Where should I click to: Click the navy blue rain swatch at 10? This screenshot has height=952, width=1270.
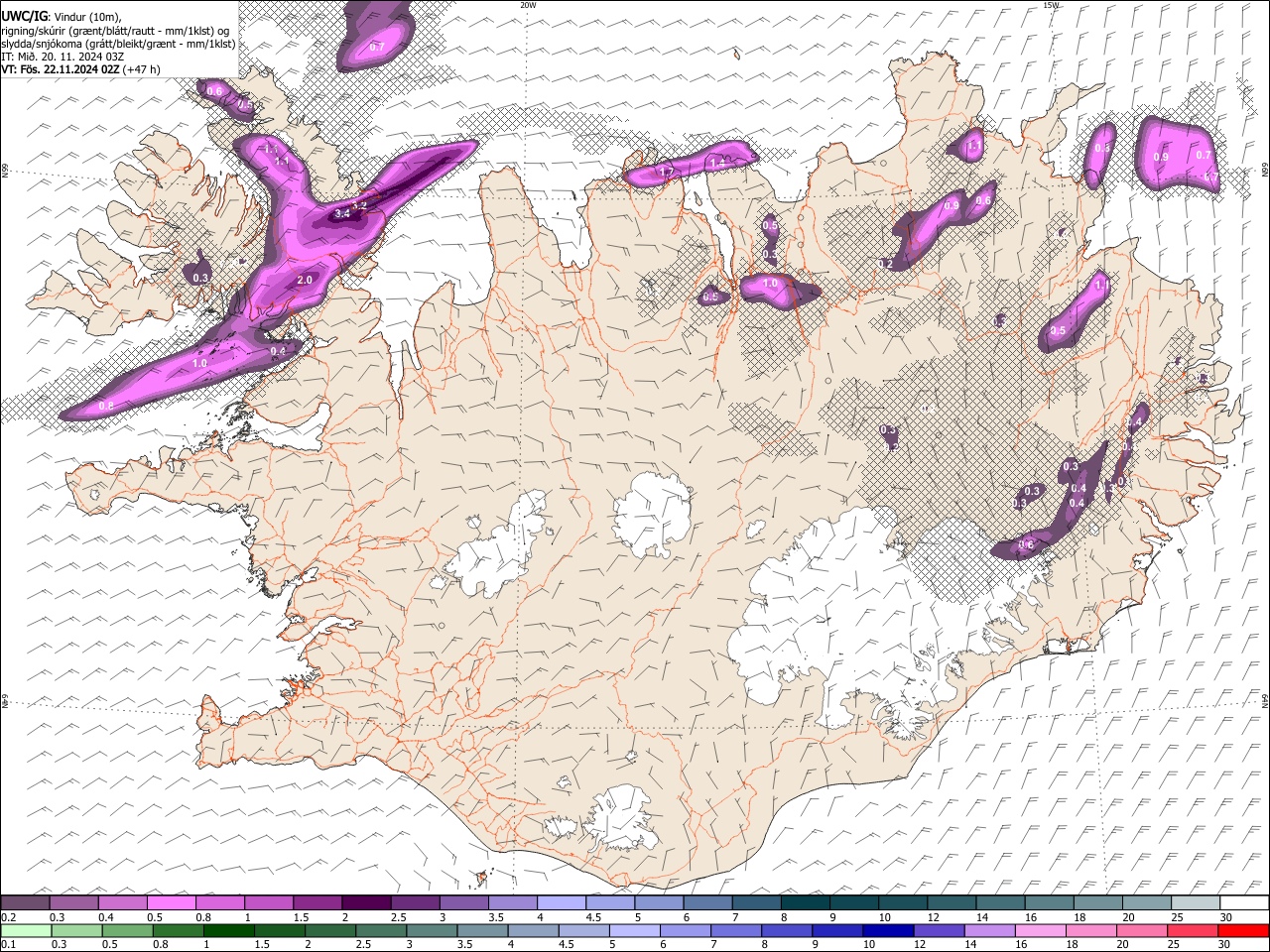(x=887, y=930)
